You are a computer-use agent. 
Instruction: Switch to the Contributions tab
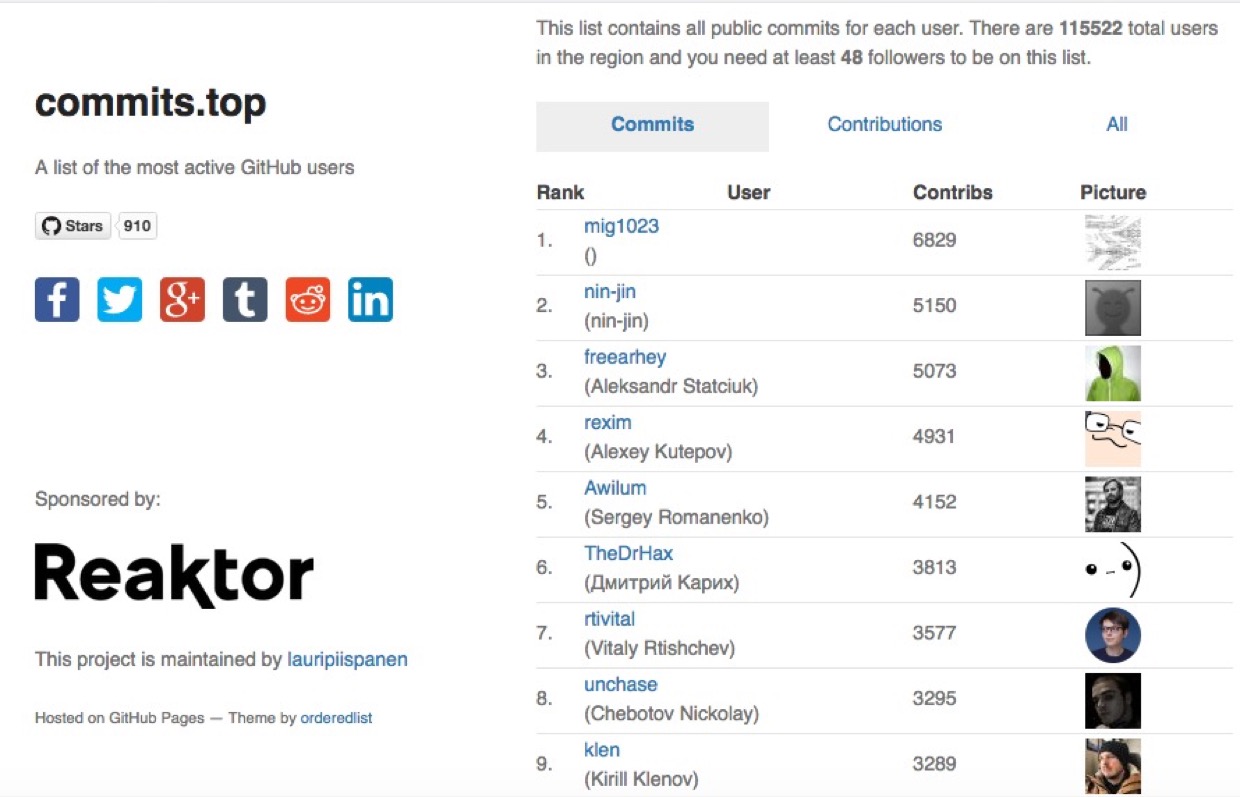pos(885,125)
